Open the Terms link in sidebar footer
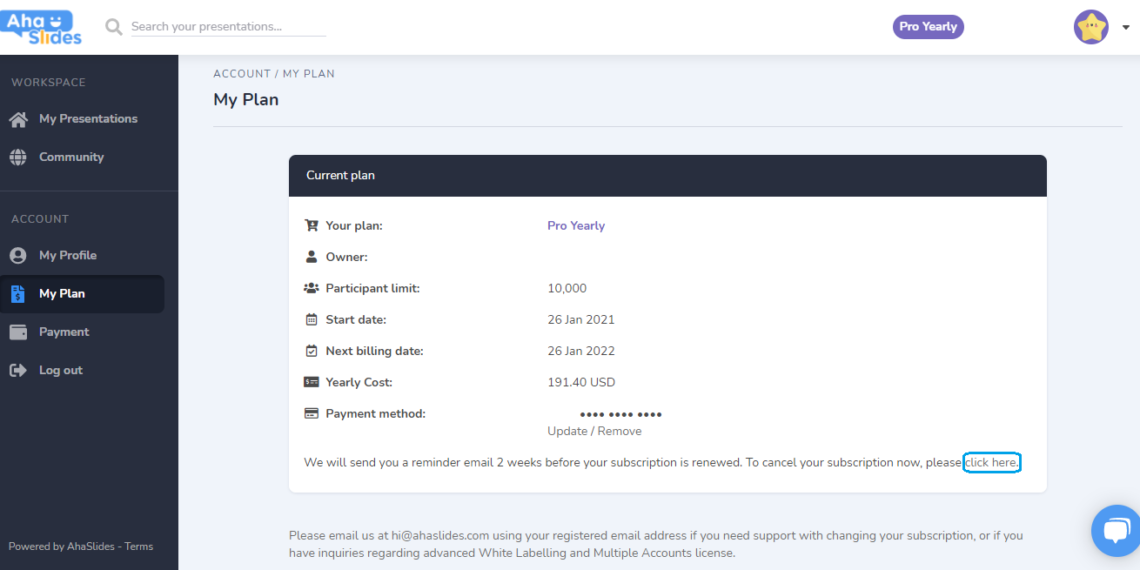This screenshot has width=1140, height=570. 139,547
